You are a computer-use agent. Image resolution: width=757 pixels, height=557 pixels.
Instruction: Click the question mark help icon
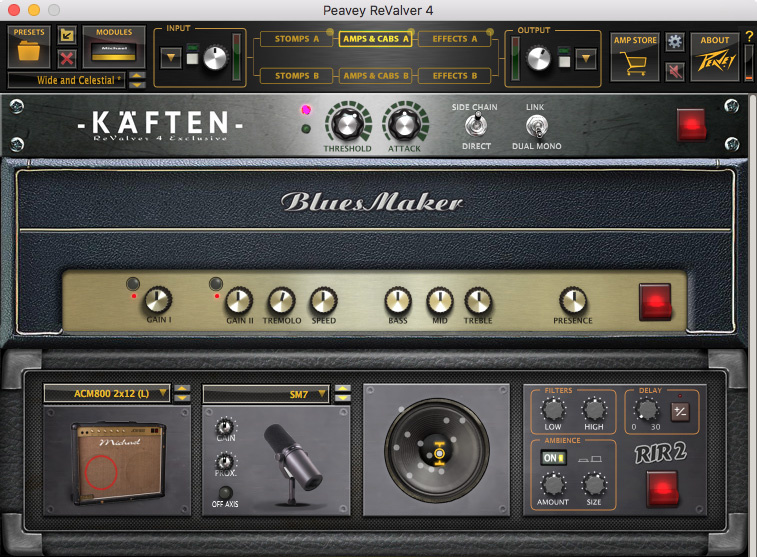[749, 36]
